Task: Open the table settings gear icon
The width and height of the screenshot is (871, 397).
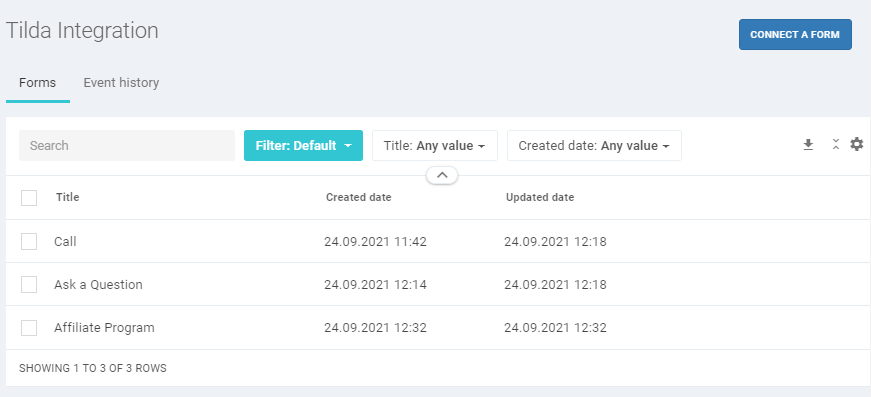Action: (x=857, y=144)
